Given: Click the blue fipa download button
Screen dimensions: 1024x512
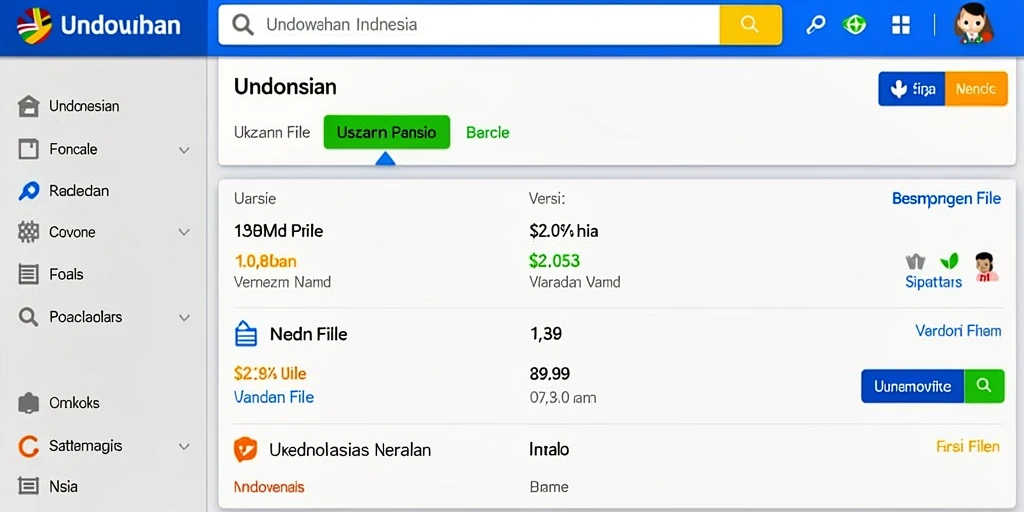Looking at the screenshot, I should click(912, 89).
